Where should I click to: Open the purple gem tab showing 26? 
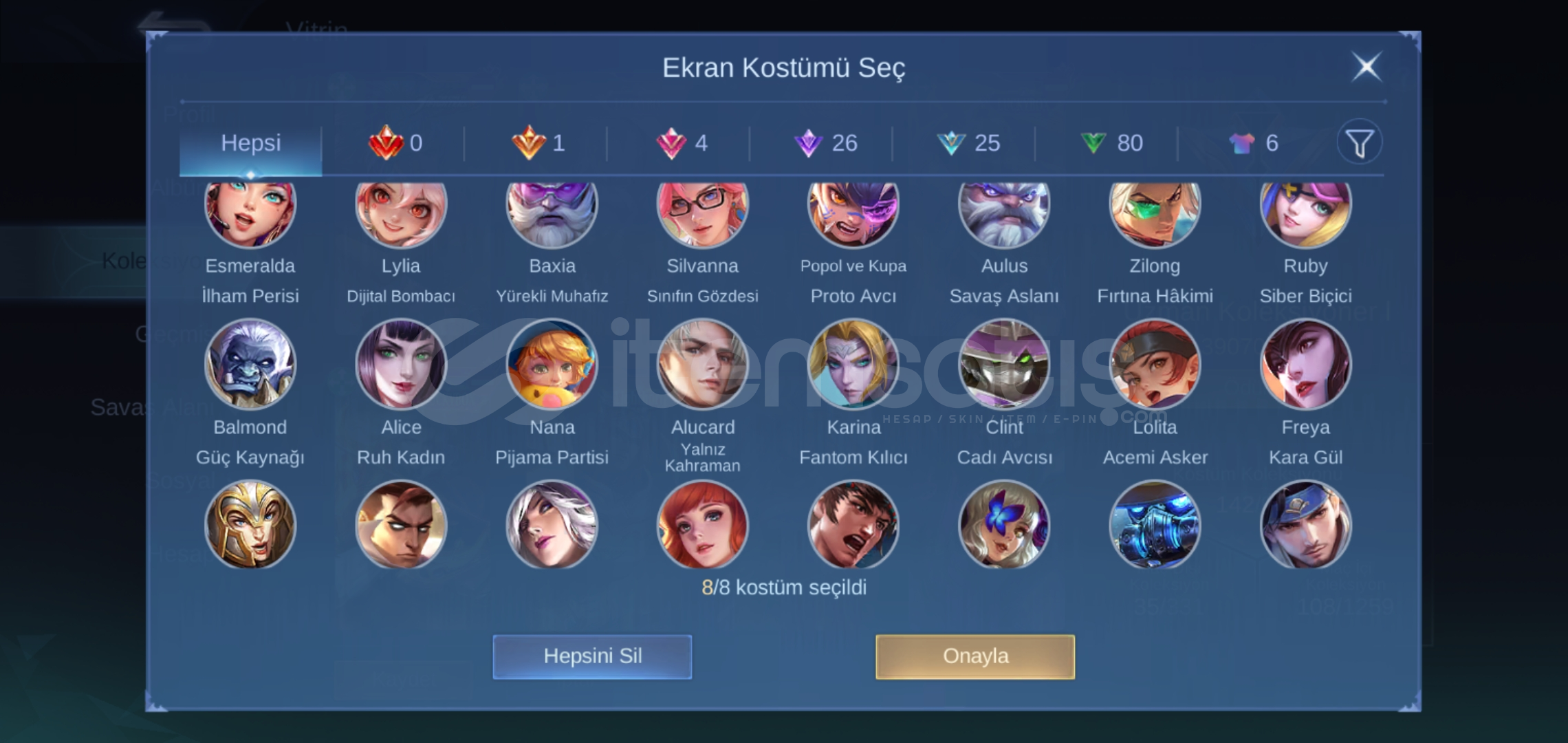click(825, 143)
